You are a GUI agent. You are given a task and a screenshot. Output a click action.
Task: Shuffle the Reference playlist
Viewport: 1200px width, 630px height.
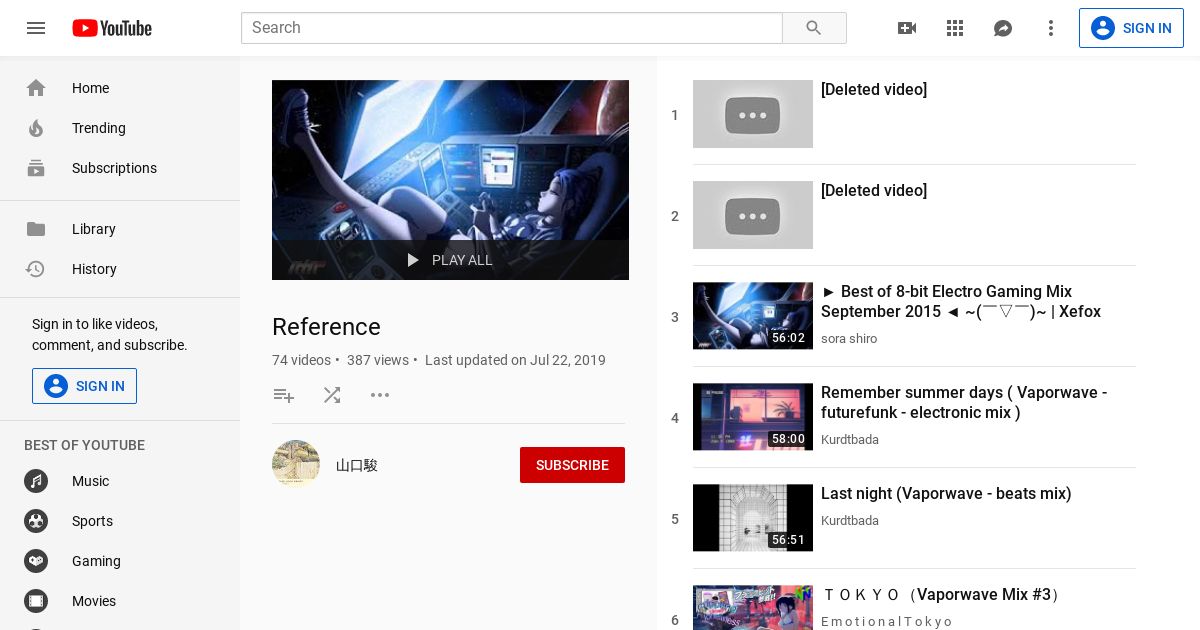pyautogui.click(x=332, y=395)
